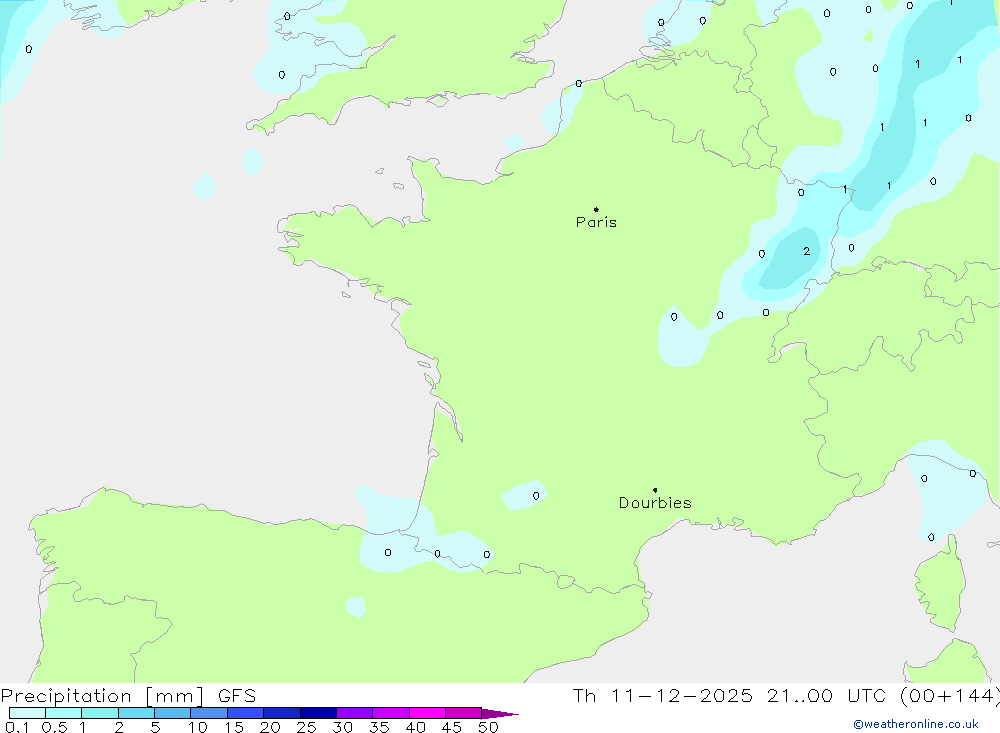Click the 20–25 mm legend swatch
This screenshot has width=1000, height=733.
pos(282,713)
